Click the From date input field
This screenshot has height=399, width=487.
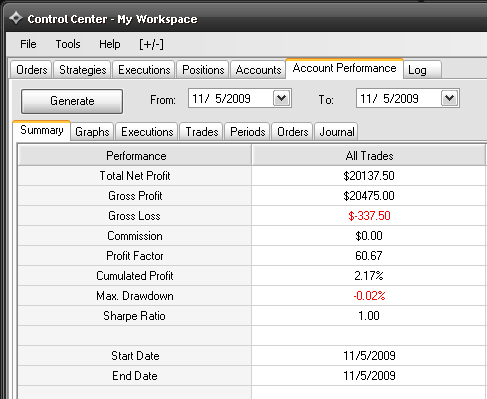point(231,98)
